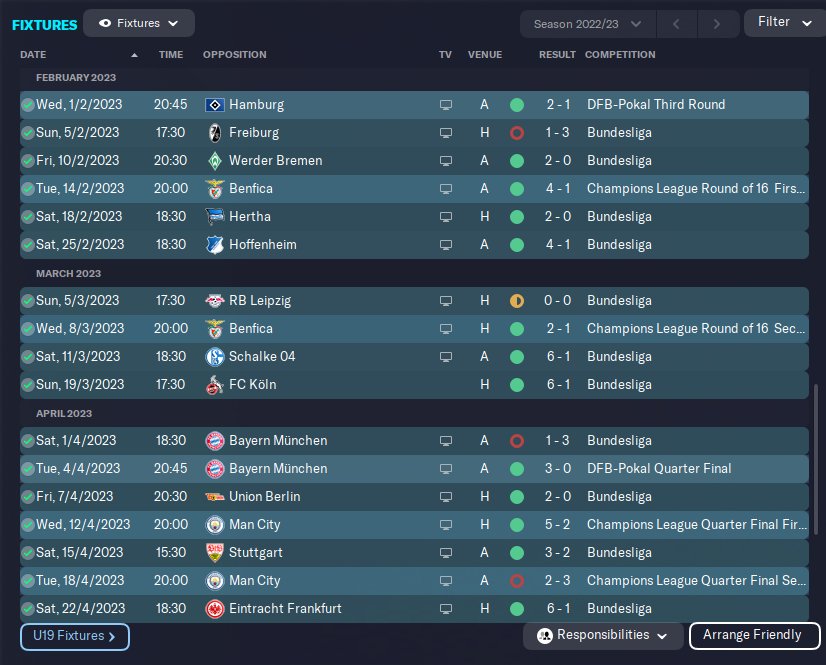The width and height of the screenshot is (826, 665).
Task: Toggle the checkmark beside Sat, 1/4/2023
Action: (27, 440)
